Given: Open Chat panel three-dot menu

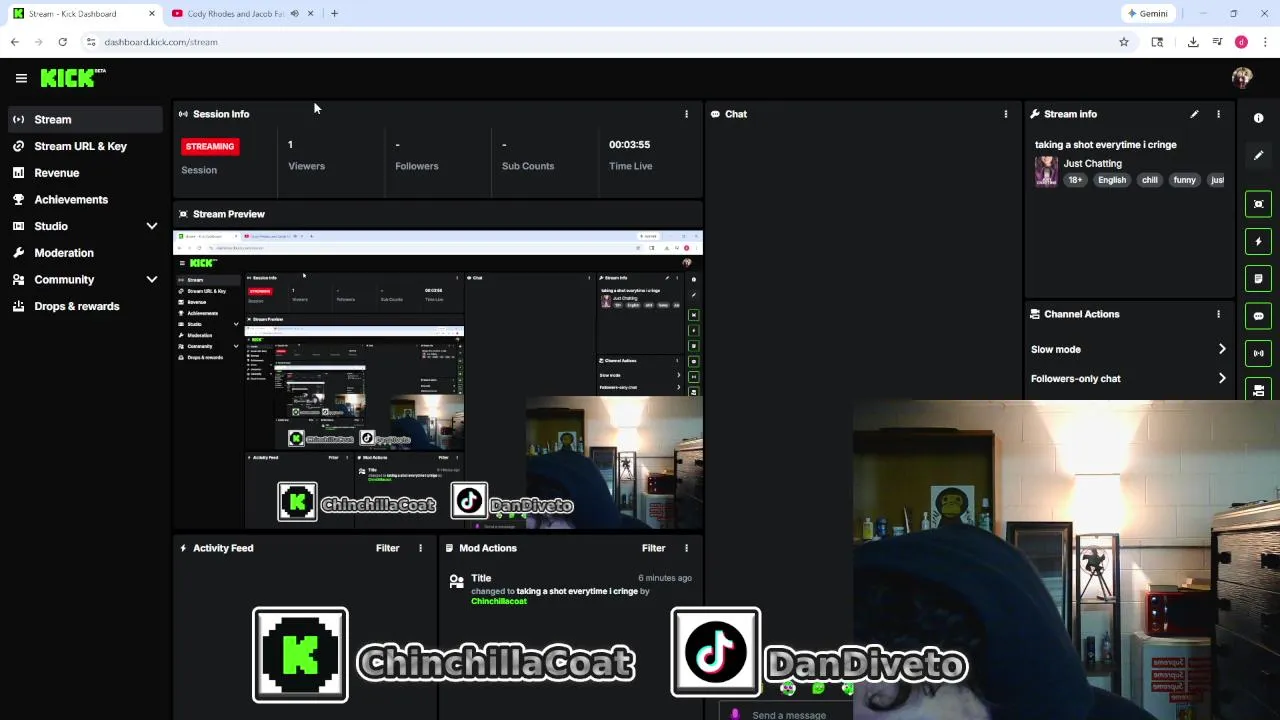Looking at the screenshot, I should tap(1005, 114).
